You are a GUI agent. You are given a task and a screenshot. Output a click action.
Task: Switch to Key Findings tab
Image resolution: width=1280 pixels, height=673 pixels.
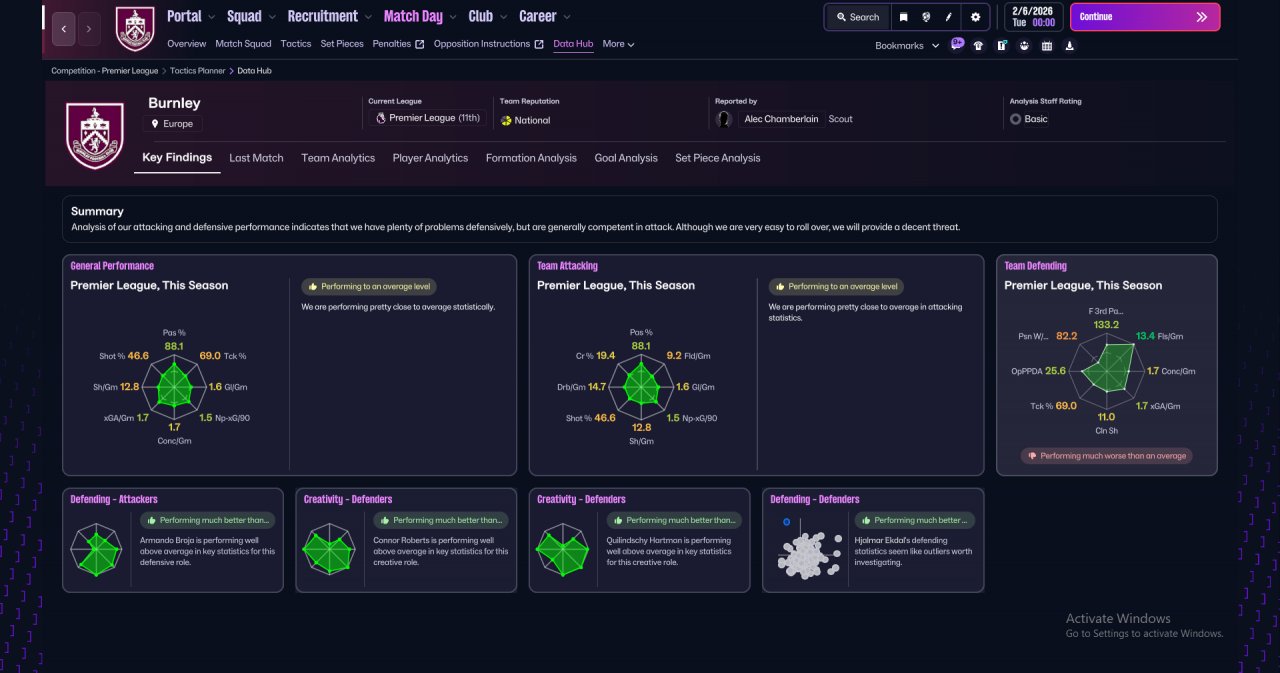tap(177, 158)
